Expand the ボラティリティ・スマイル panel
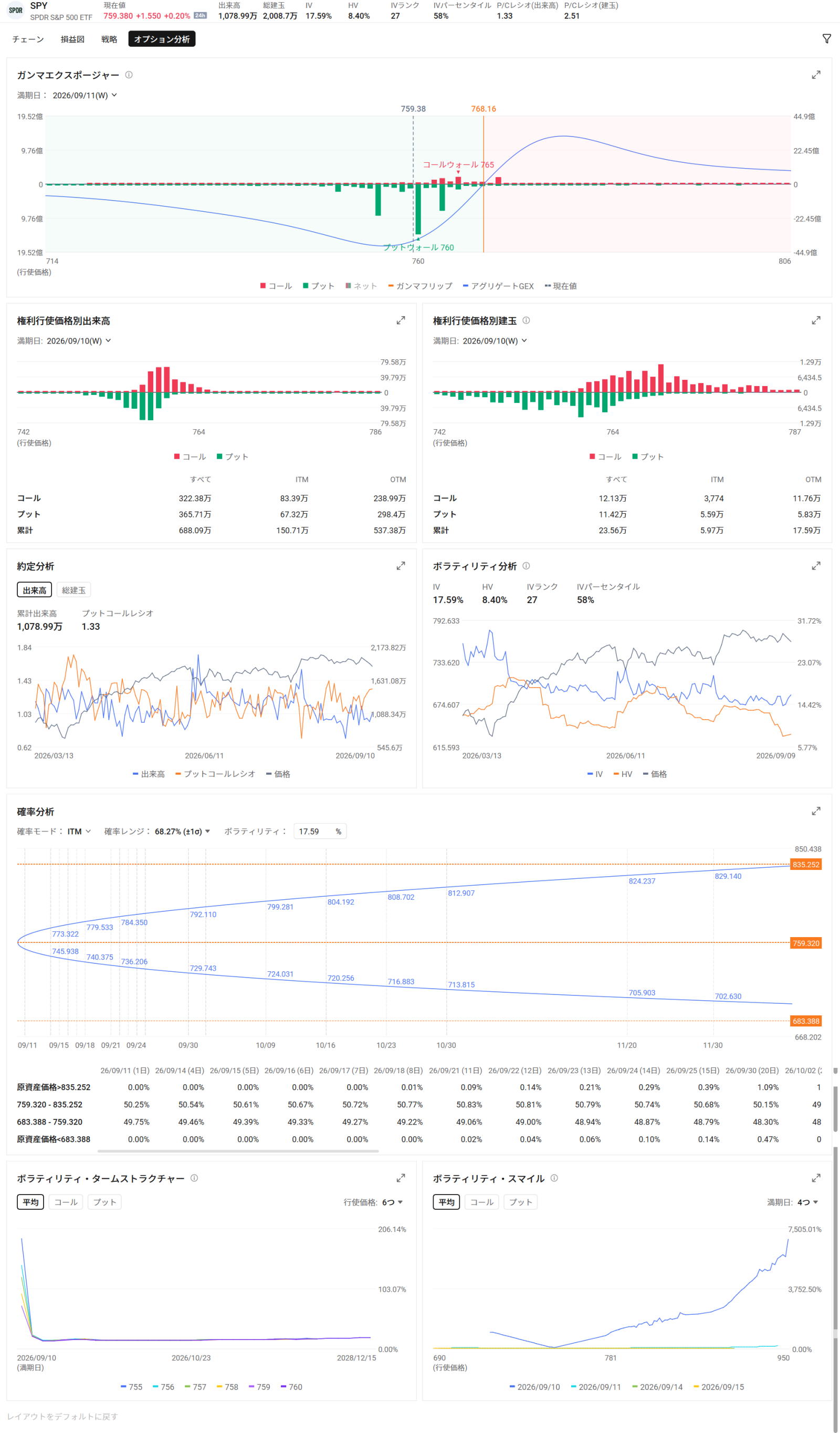Viewport: 840px width, 1433px height. (815, 1178)
